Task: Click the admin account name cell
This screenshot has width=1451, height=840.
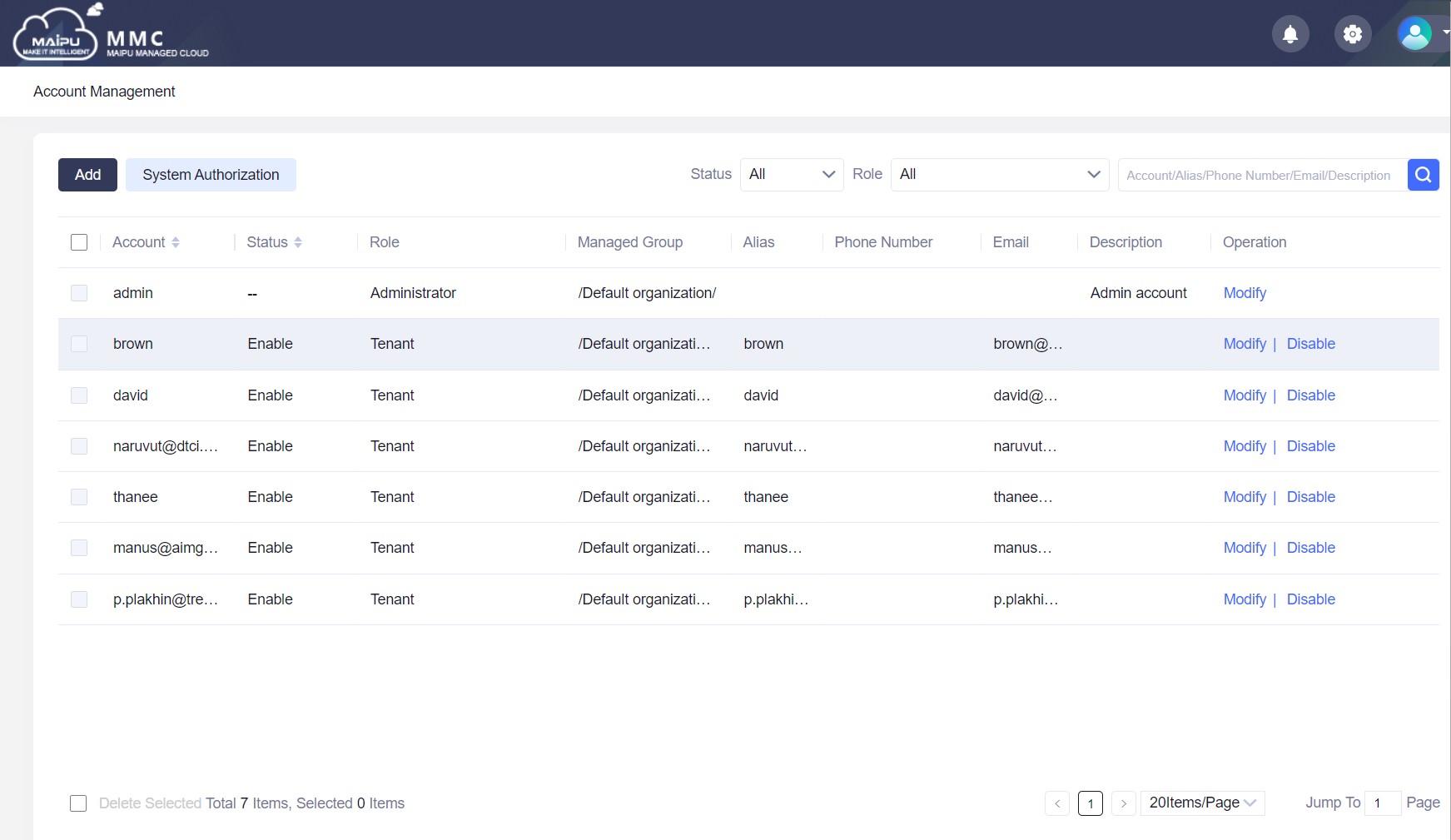Action: tap(133, 293)
